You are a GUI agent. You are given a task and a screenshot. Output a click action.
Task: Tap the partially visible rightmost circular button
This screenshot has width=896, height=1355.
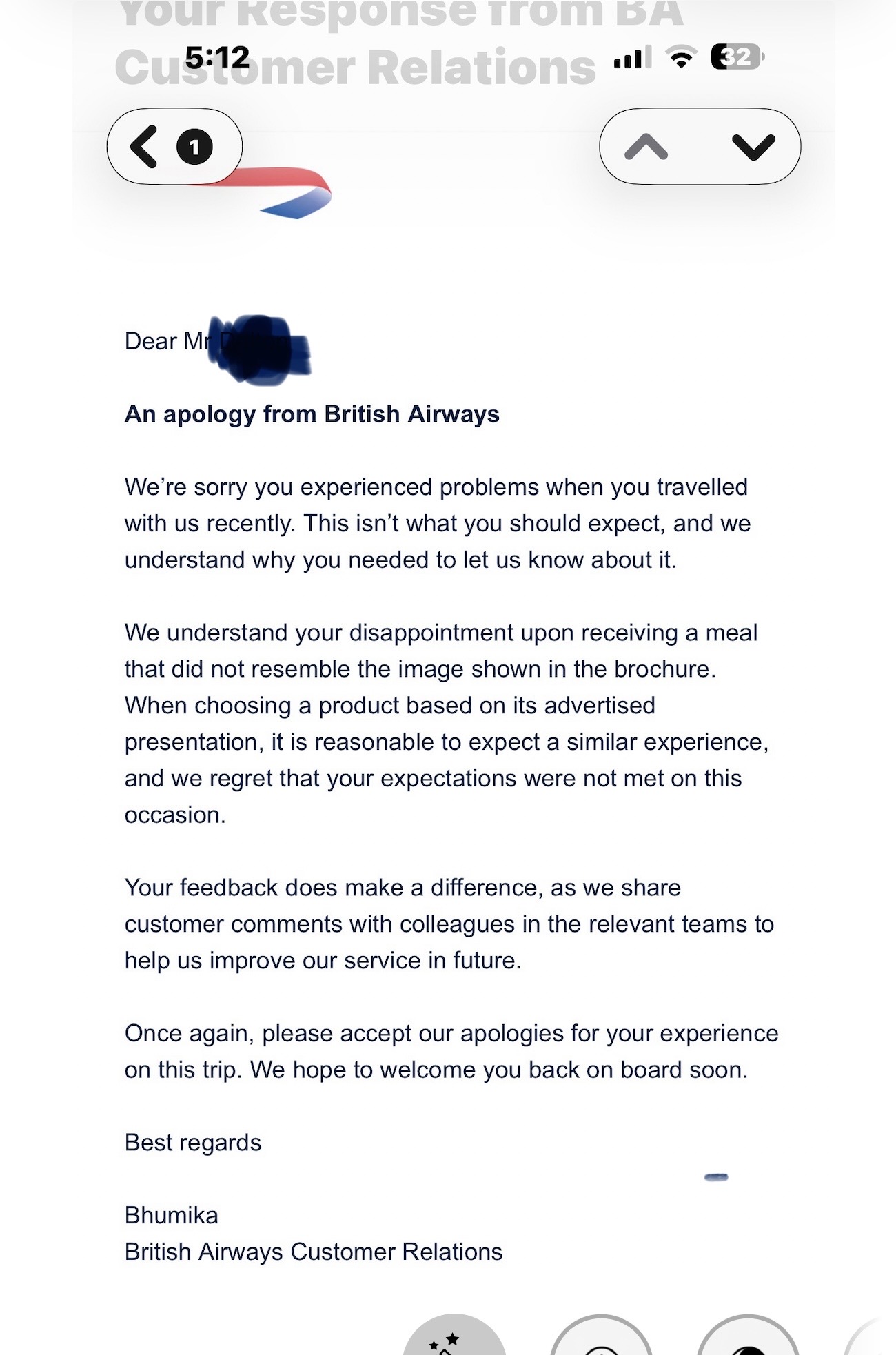pyautogui.click(x=870, y=1337)
